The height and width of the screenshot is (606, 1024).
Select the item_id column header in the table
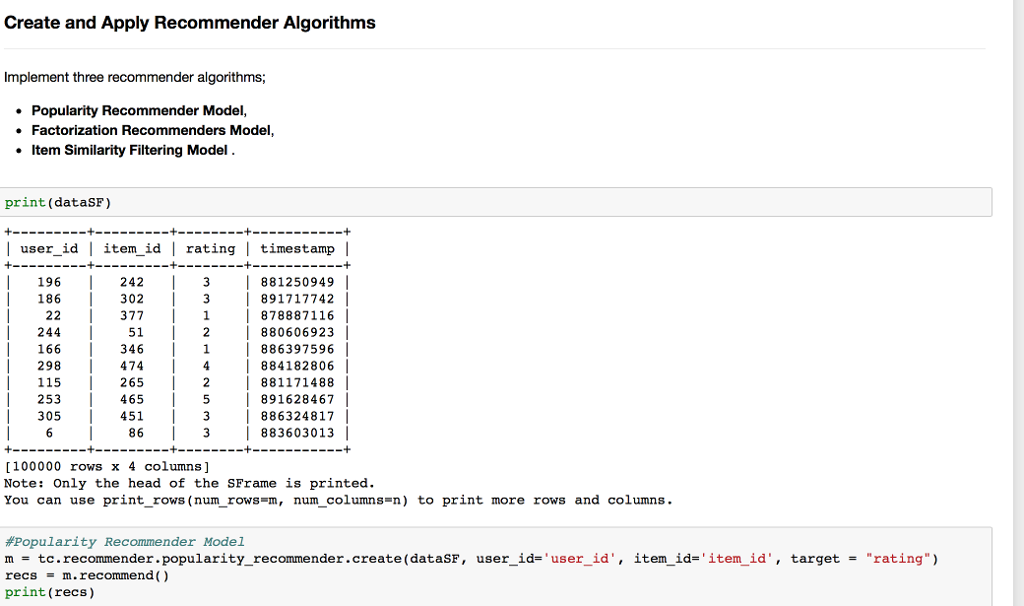(133, 248)
